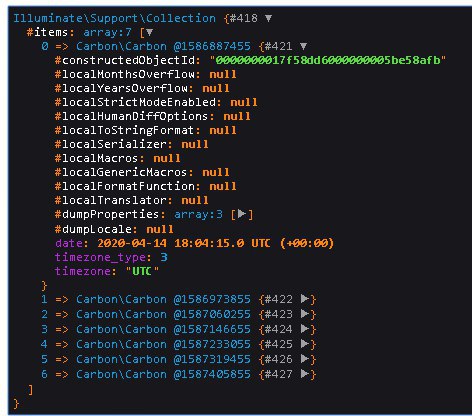Click the #localYearsOverflow property
The height and width of the screenshot is (416, 472).
[121, 88]
